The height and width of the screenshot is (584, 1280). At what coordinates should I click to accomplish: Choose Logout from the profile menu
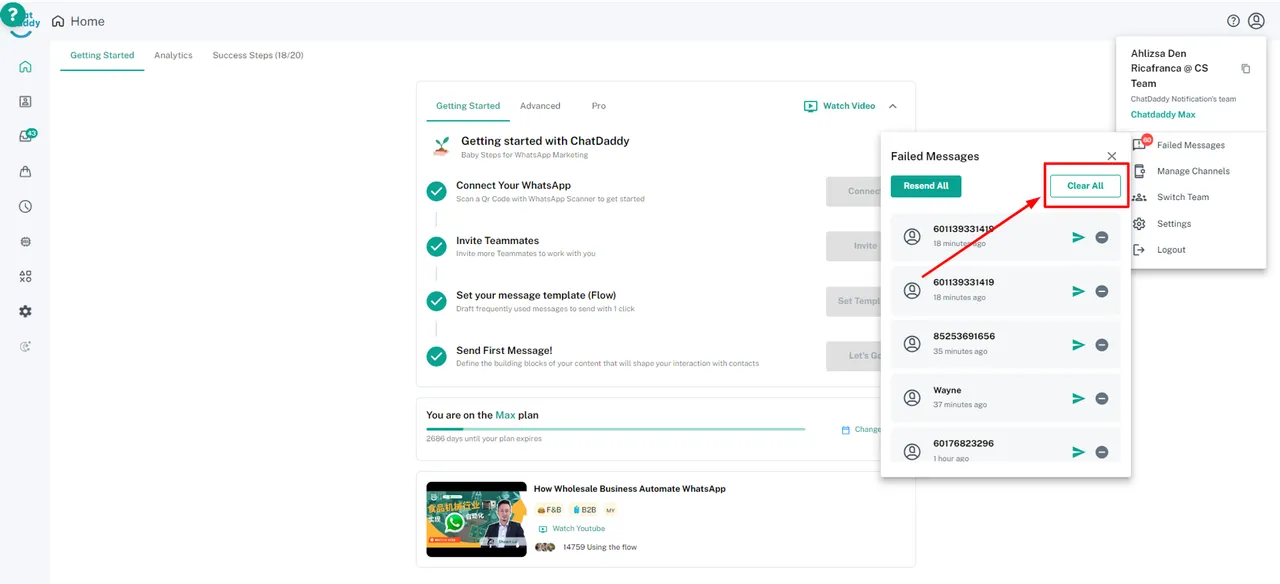1170,250
